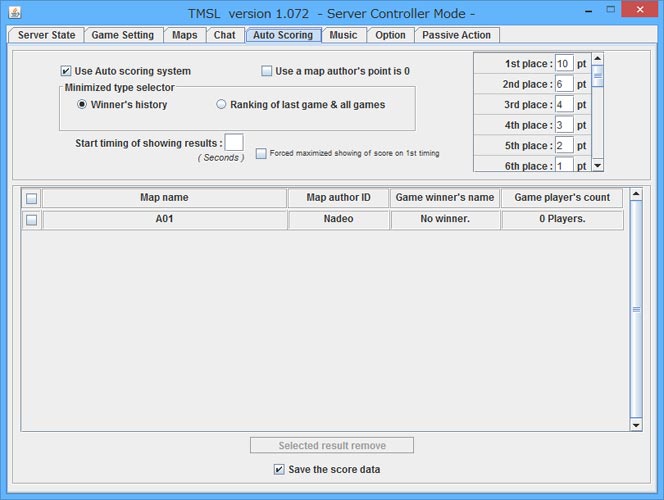Image resolution: width=664 pixels, height=500 pixels.
Task: Click the Map author ID column header
Action: (x=338, y=198)
